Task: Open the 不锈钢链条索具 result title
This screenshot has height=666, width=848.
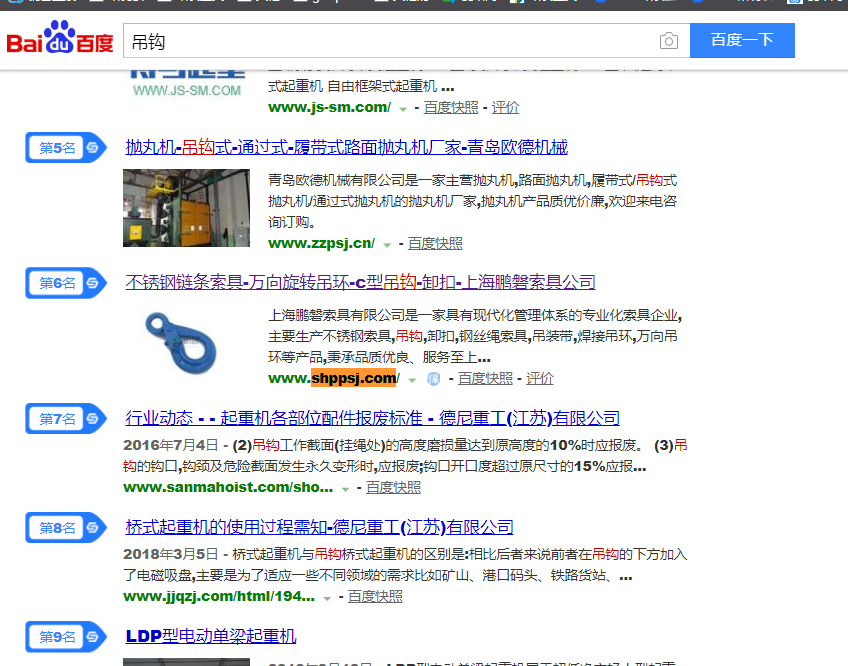Action: [x=360, y=282]
